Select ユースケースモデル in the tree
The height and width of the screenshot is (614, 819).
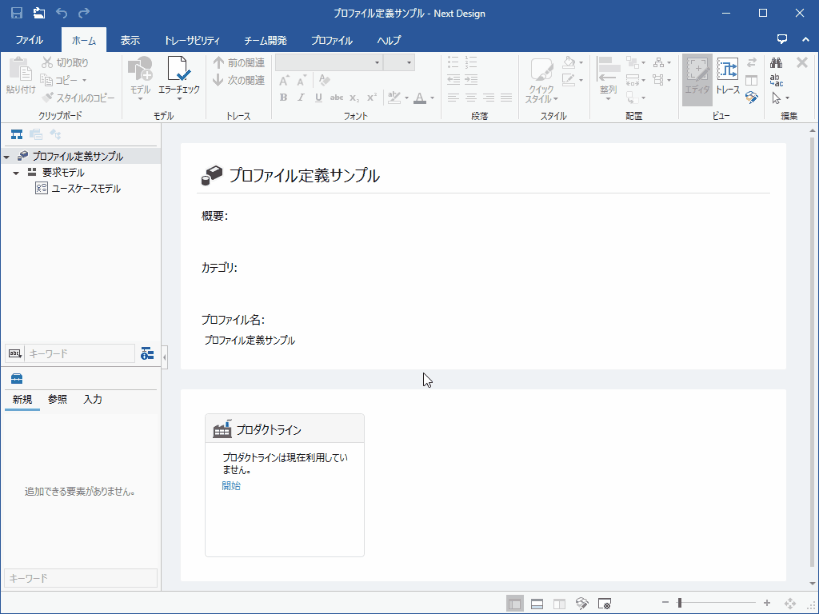point(85,188)
